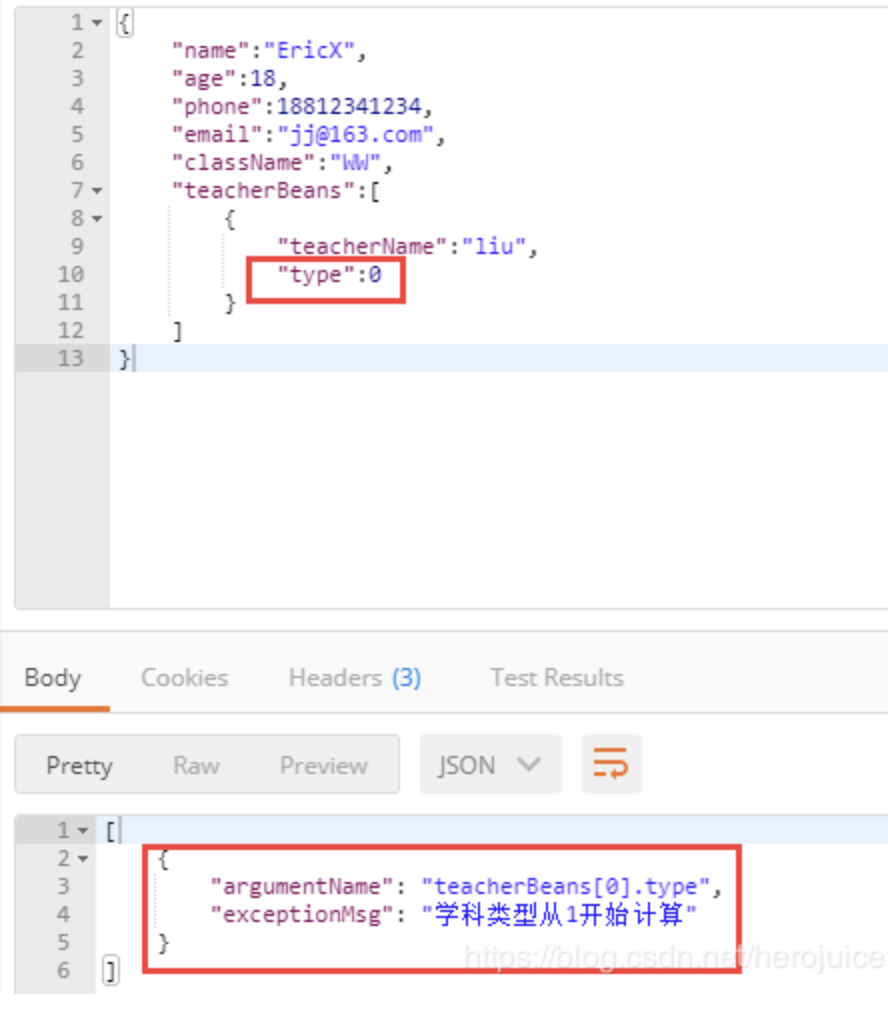Screen dimensions: 888x1030
Task: Click line number 3 in response gutter
Action: point(63,886)
